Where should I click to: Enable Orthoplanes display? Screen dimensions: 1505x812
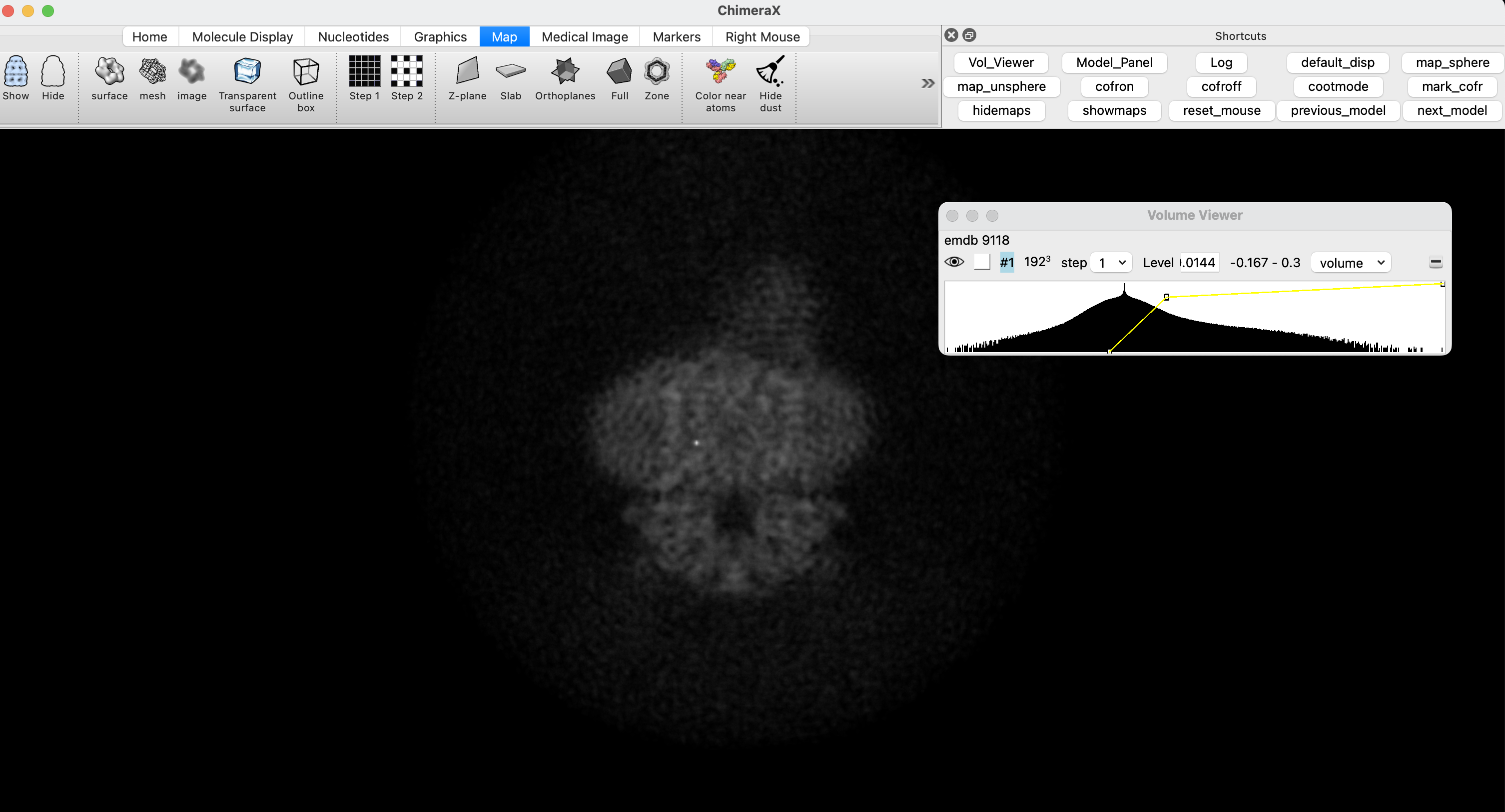[565, 72]
